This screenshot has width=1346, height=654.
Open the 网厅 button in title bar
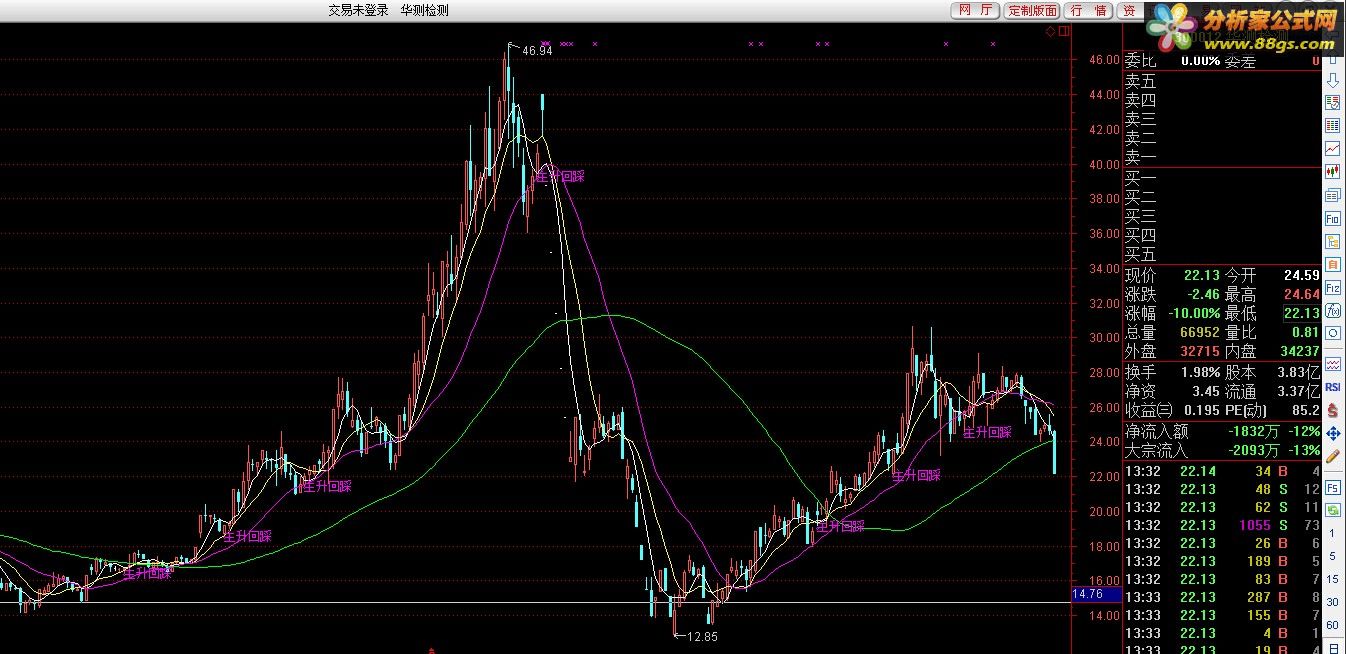coord(975,10)
